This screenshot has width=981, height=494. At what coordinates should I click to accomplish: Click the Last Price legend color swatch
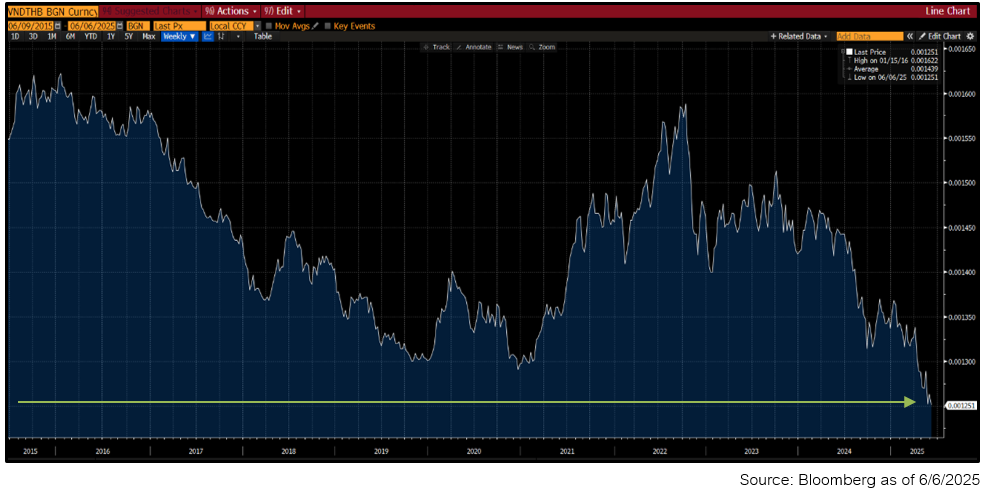tap(849, 51)
